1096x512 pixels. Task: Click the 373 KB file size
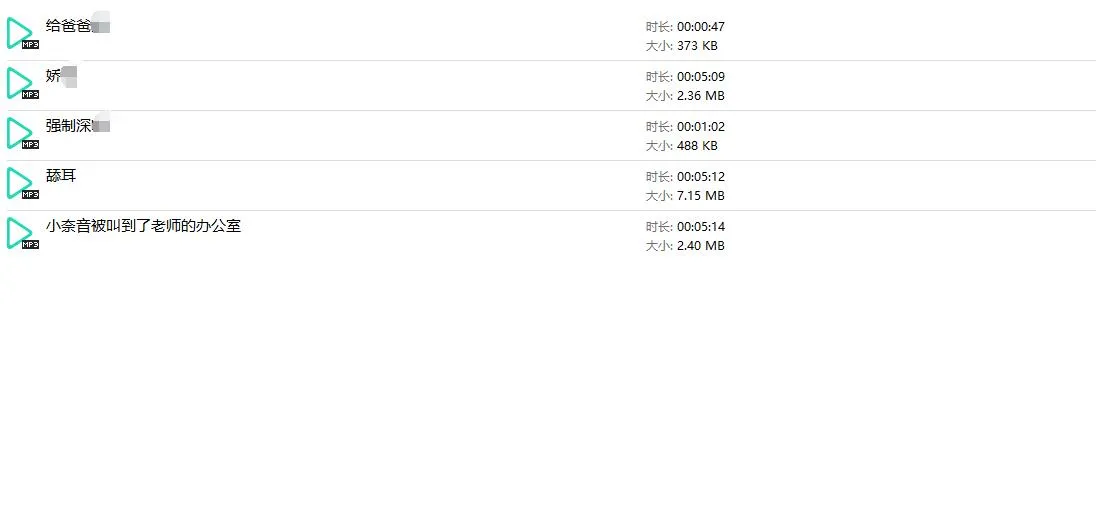click(x=697, y=46)
